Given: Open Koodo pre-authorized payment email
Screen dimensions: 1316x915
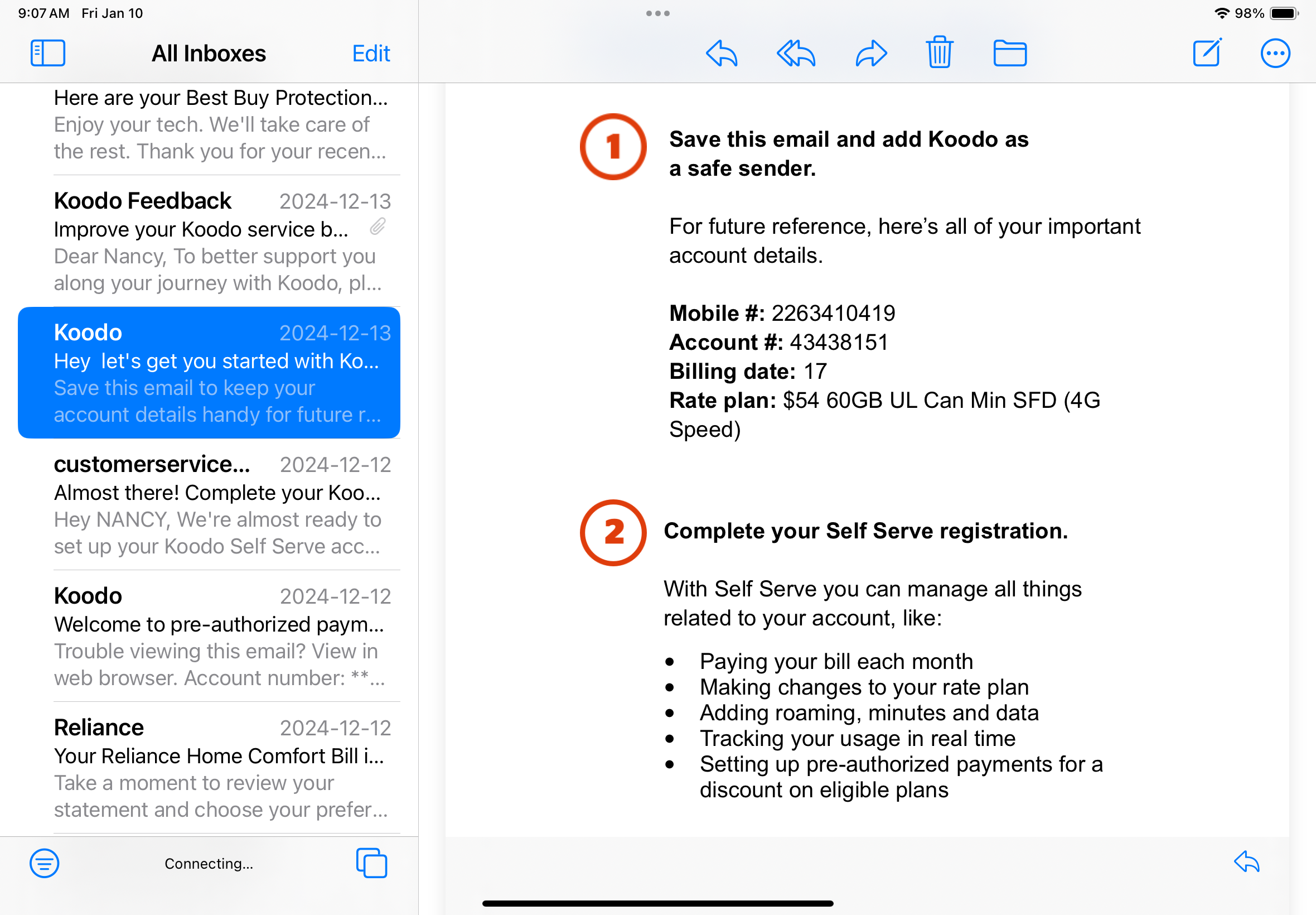Looking at the screenshot, I should tap(209, 637).
